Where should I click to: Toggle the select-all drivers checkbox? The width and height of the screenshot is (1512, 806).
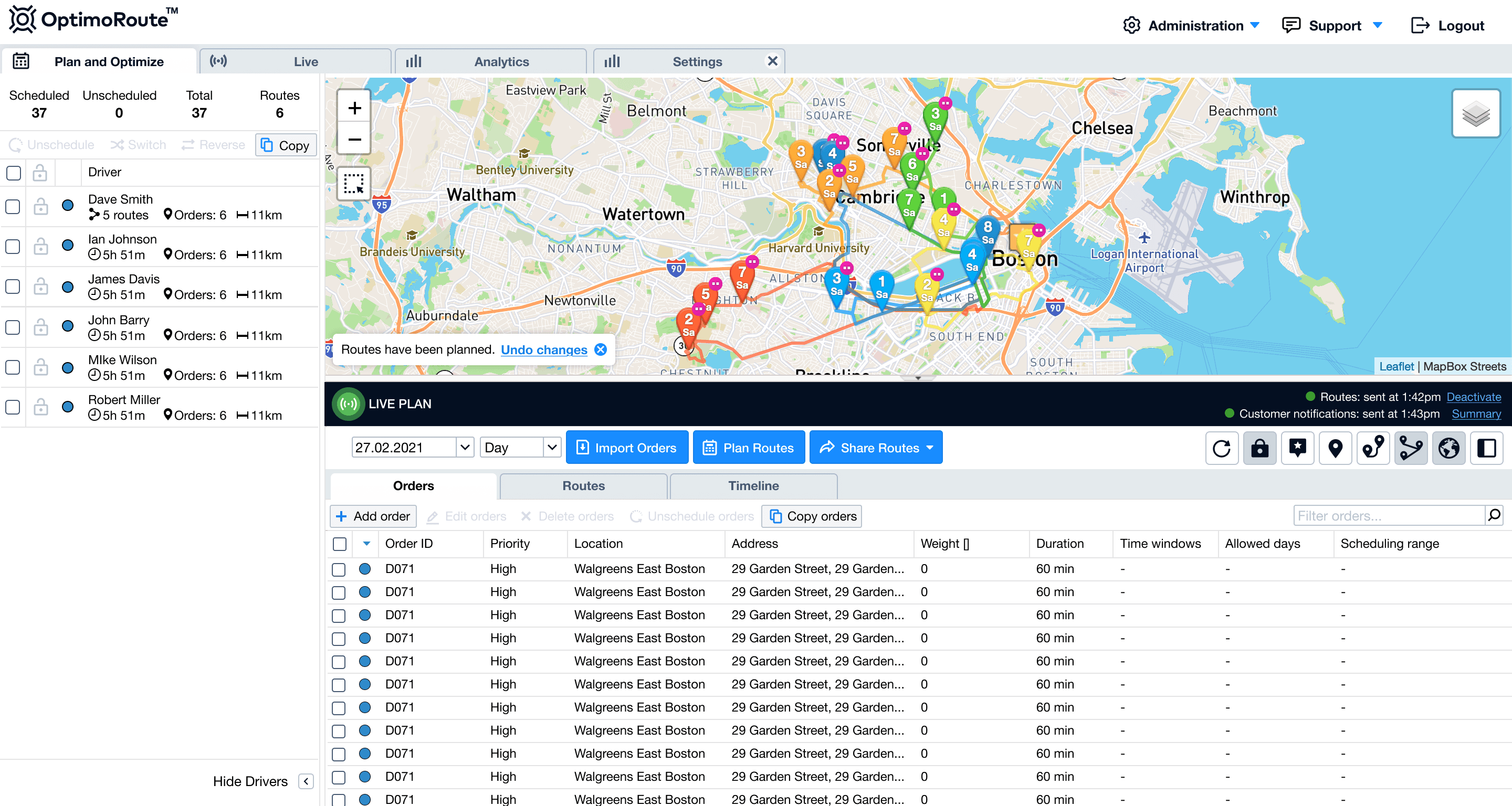click(14, 173)
